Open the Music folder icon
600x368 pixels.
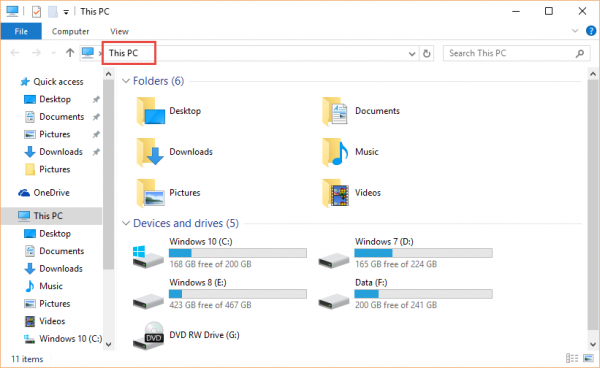(x=335, y=152)
